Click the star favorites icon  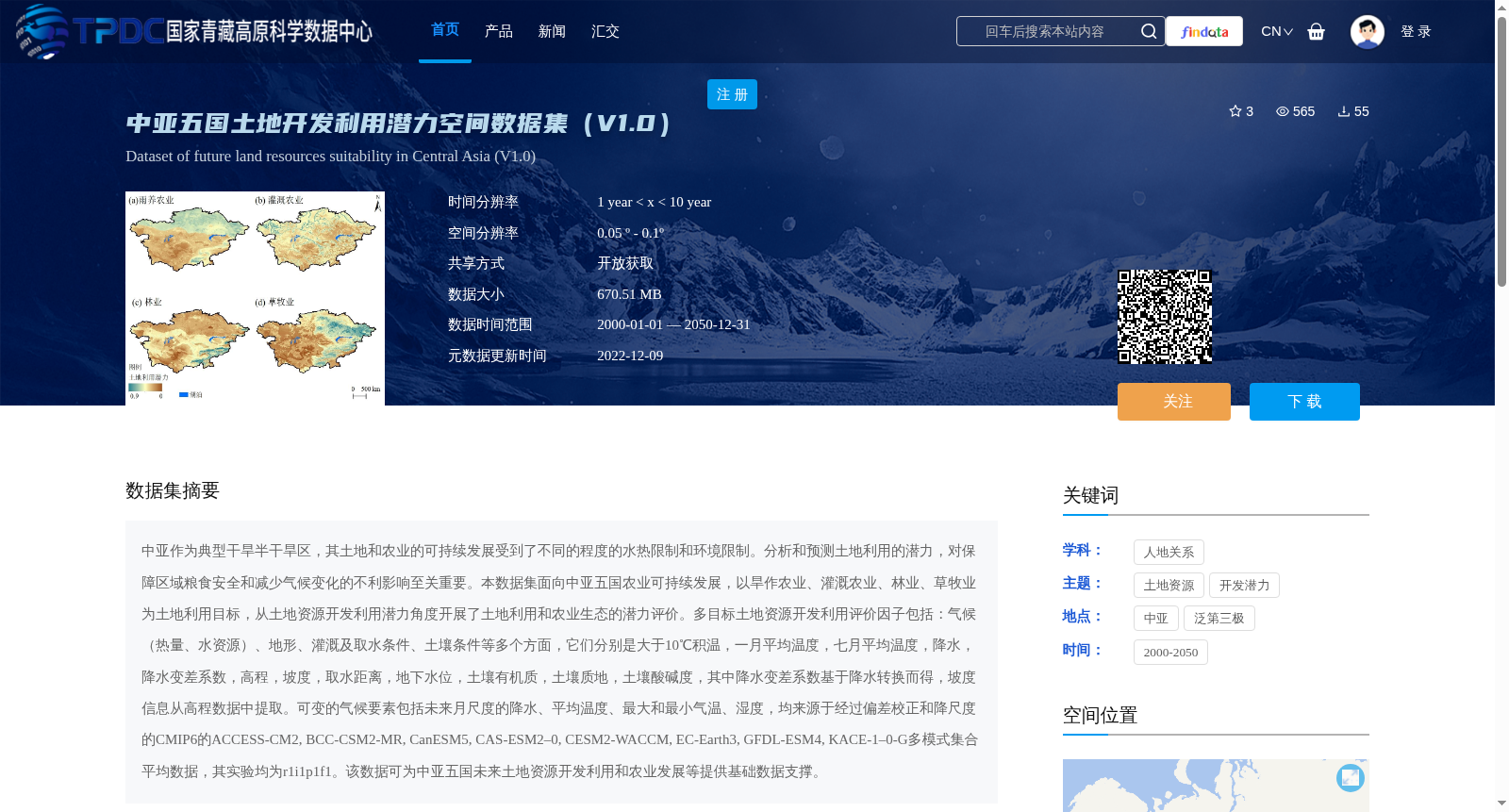[x=1235, y=111]
